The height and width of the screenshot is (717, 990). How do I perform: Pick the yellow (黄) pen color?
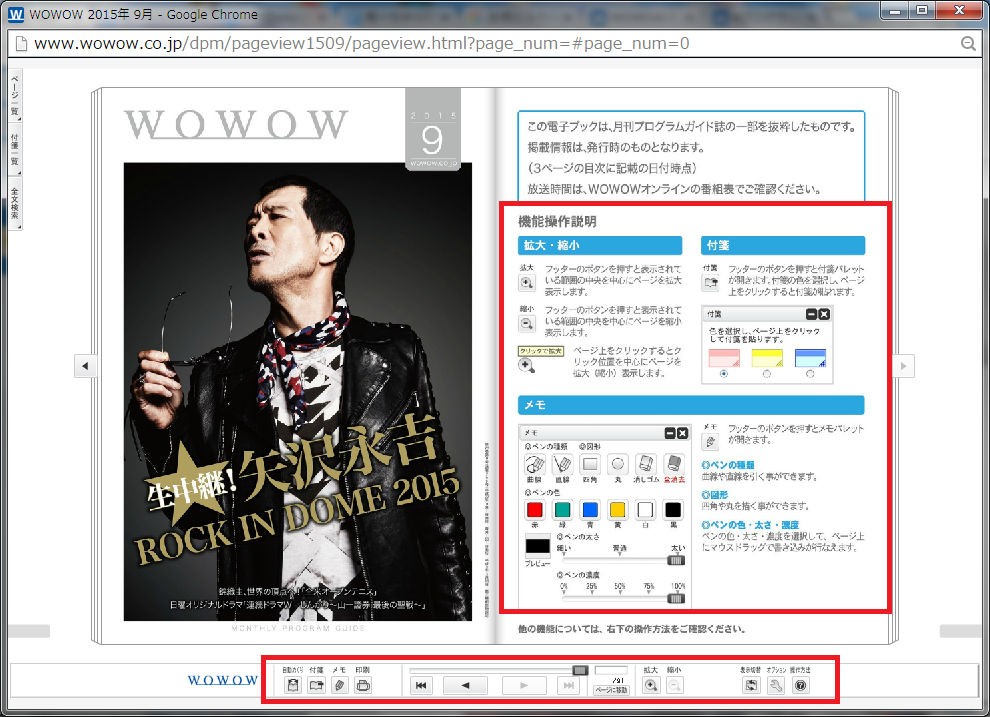[618, 510]
